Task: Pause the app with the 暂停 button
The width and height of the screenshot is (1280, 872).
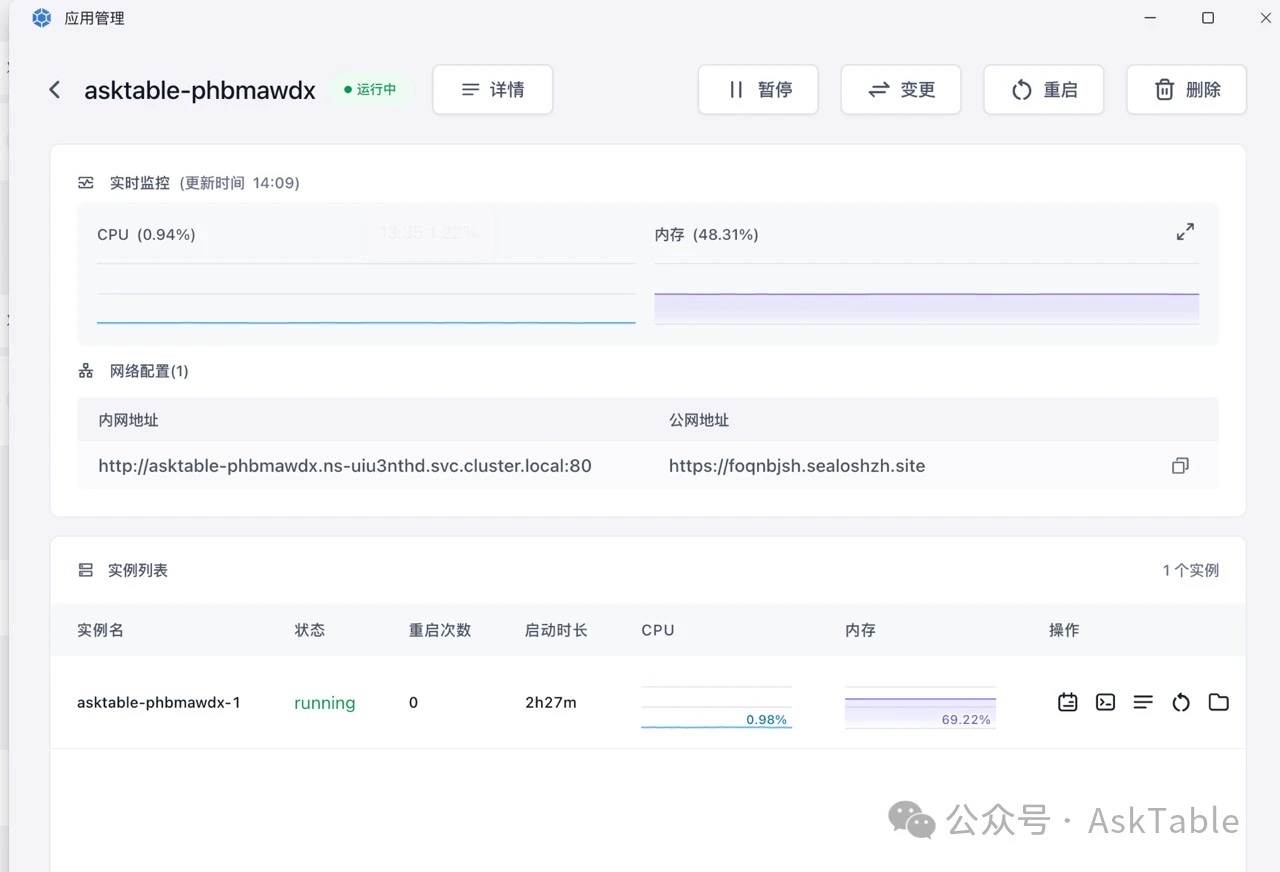Action: pos(758,90)
